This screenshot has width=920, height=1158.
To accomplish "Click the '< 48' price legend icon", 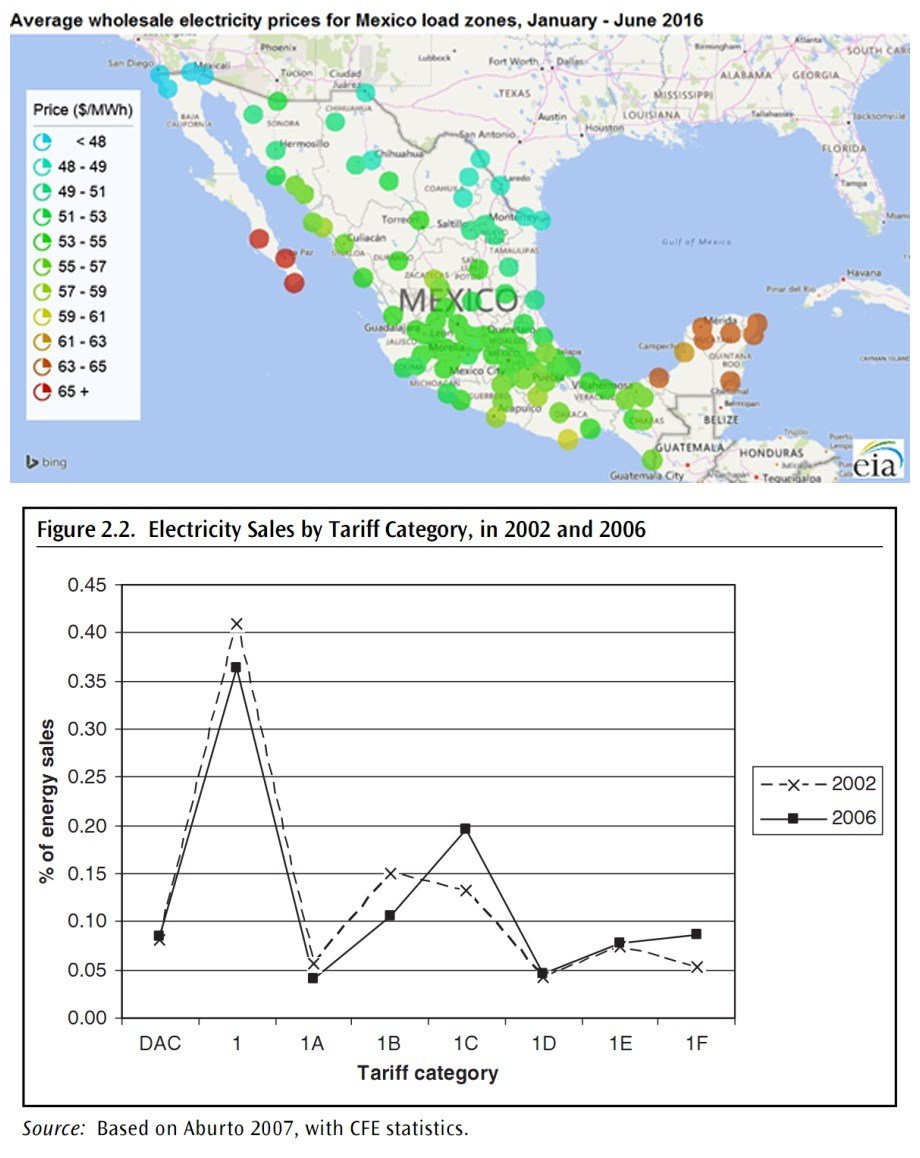I will point(42,141).
